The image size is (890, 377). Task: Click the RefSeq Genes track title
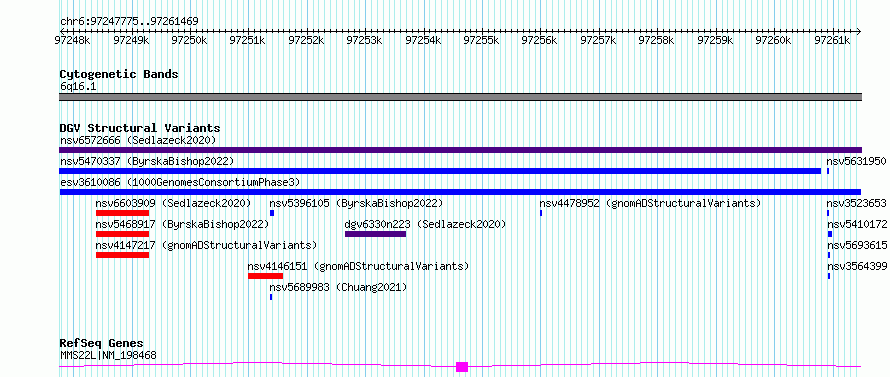102,343
